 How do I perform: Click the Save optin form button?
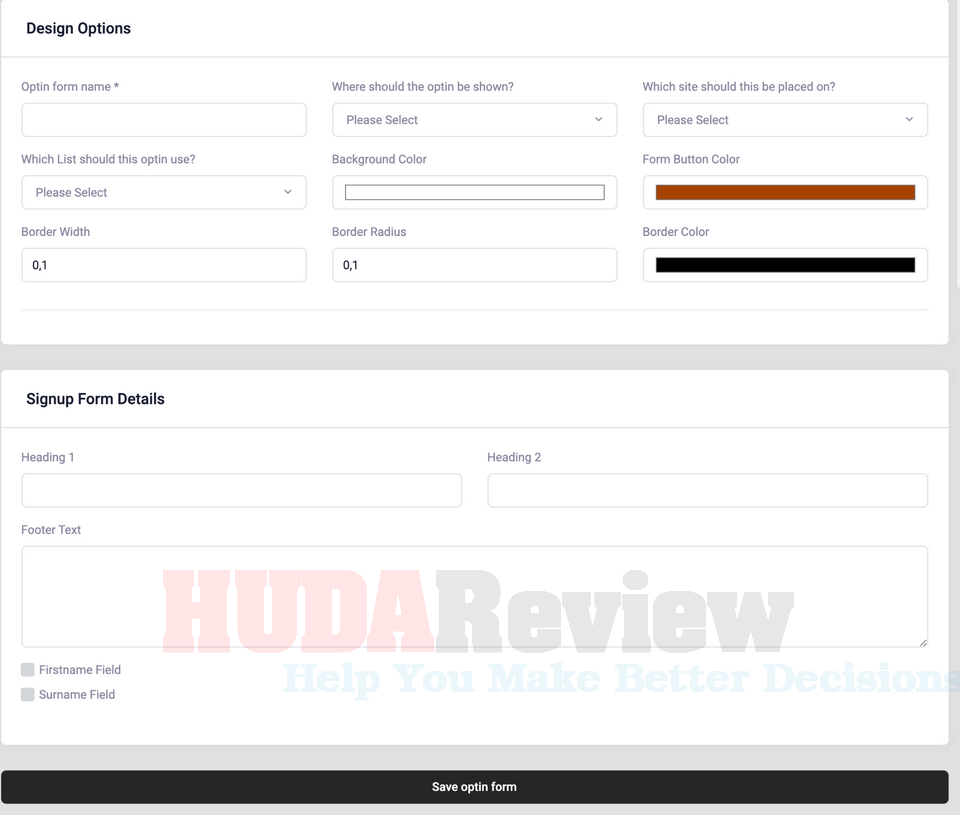coord(474,787)
